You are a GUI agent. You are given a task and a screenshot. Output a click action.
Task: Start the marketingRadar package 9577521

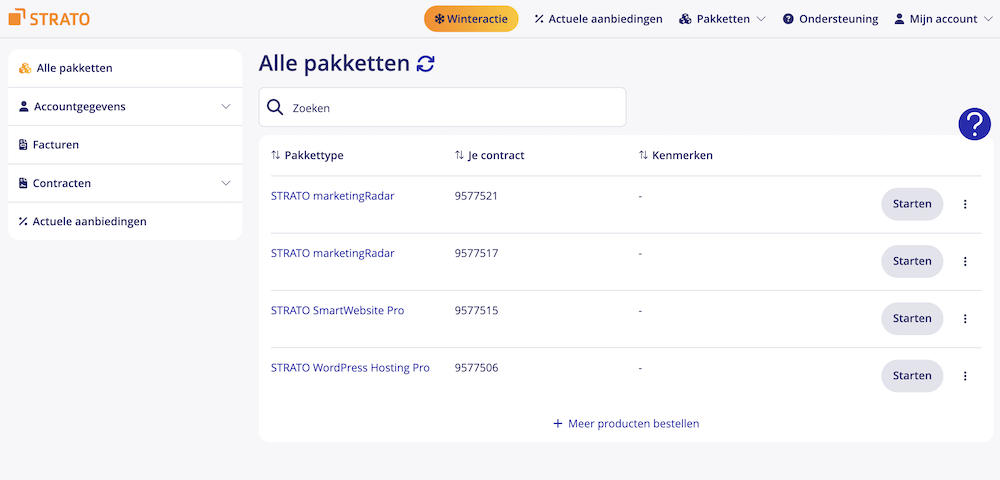coord(912,204)
